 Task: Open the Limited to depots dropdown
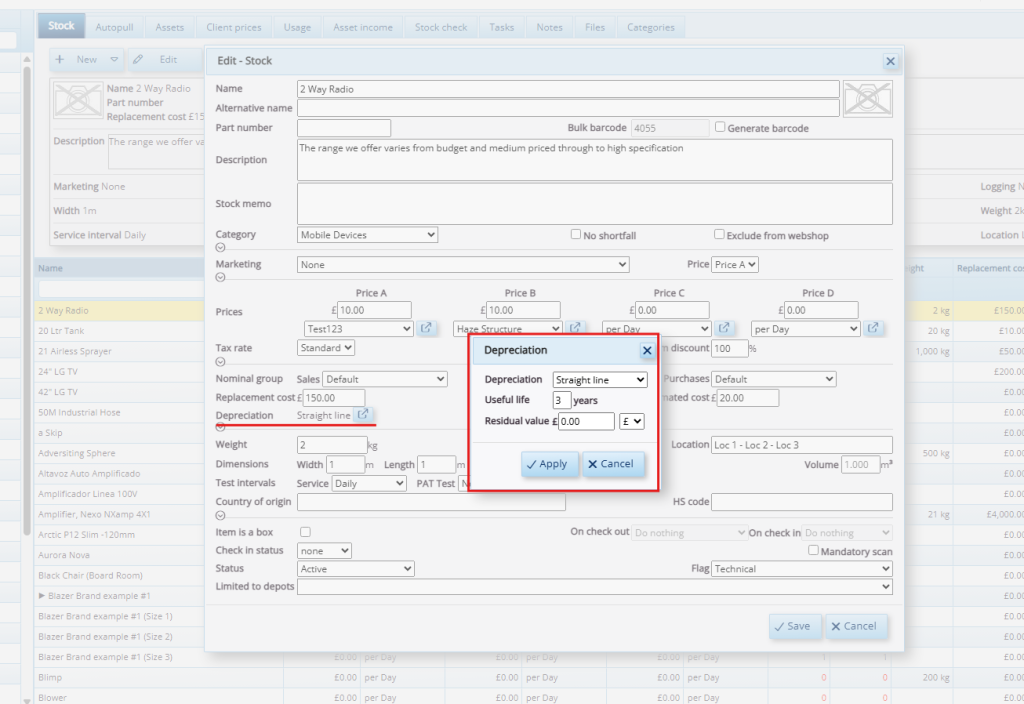pos(595,586)
